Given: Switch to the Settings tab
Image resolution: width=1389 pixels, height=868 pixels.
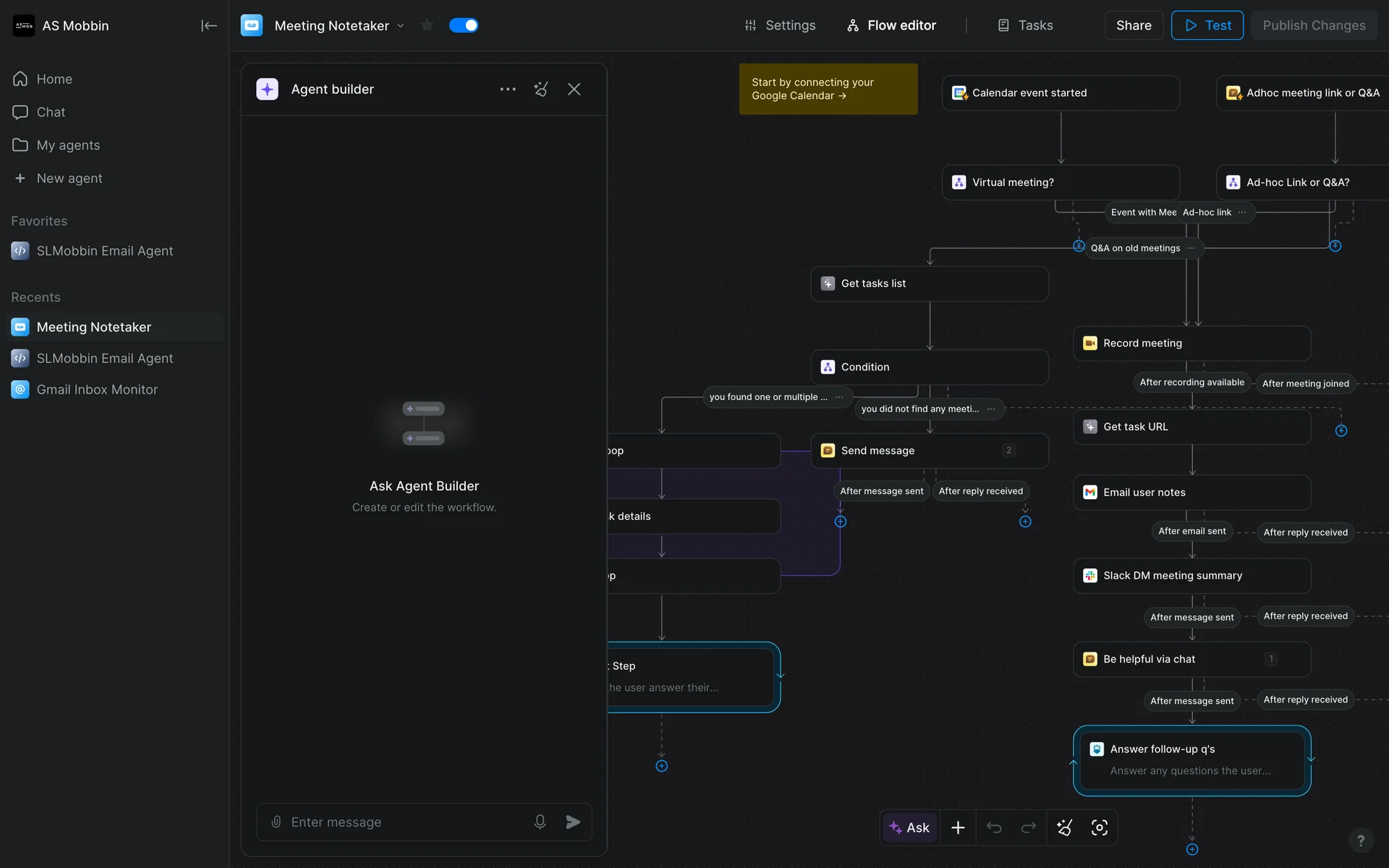Looking at the screenshot, I should tap(780, 25).
